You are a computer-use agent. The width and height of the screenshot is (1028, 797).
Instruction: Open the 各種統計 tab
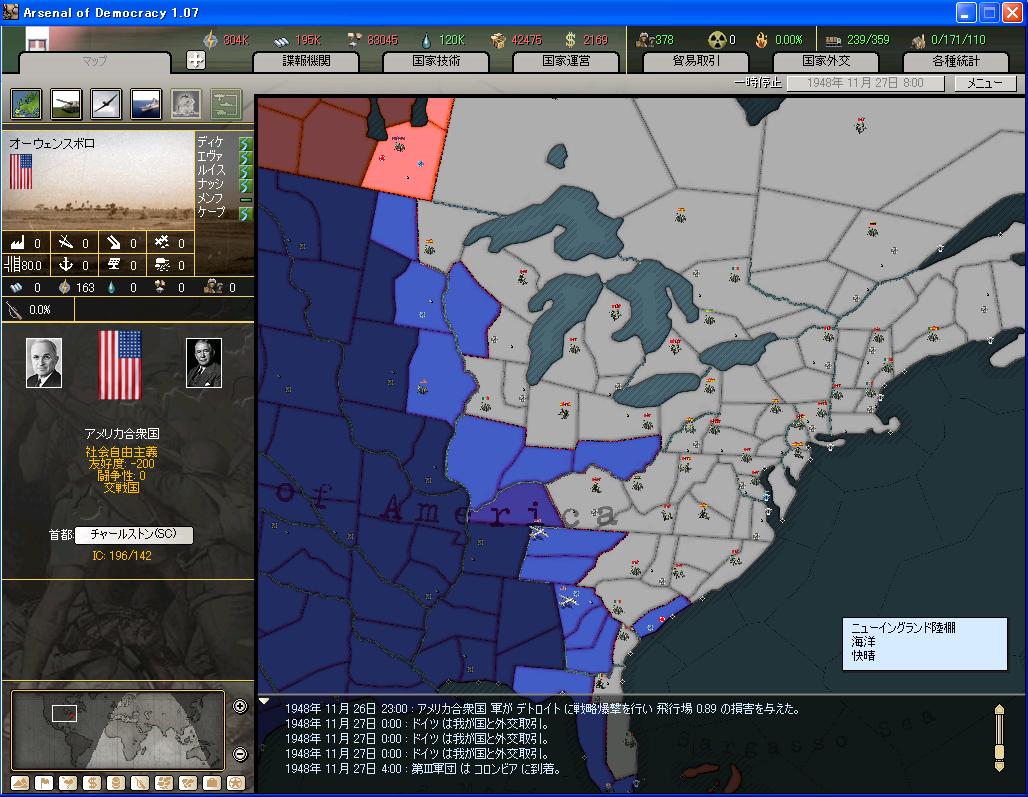(x=956, y=62)
